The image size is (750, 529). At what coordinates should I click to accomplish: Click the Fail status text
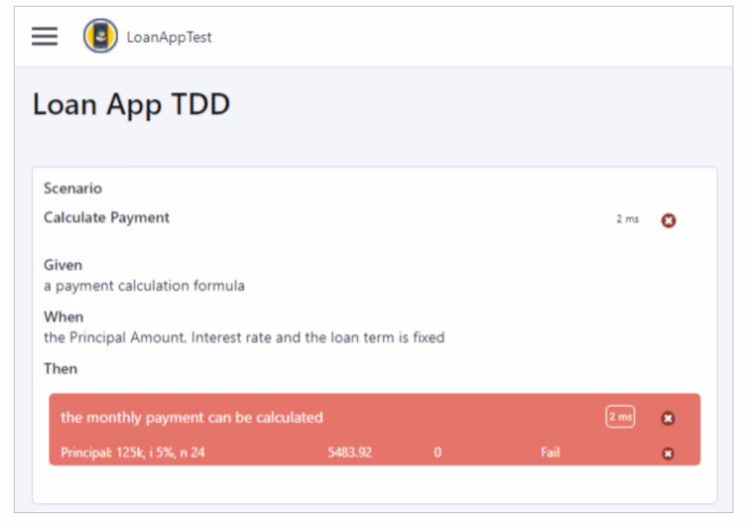[x=550, y=452]
